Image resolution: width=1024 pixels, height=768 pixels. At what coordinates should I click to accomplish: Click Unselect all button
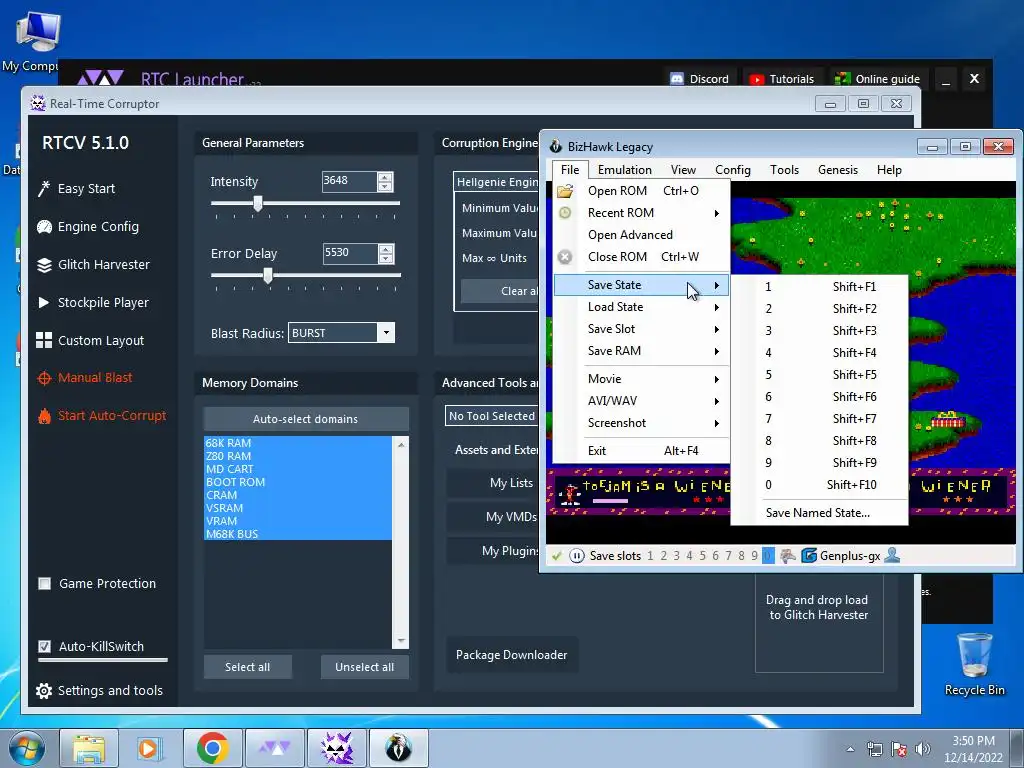(364, 667)
